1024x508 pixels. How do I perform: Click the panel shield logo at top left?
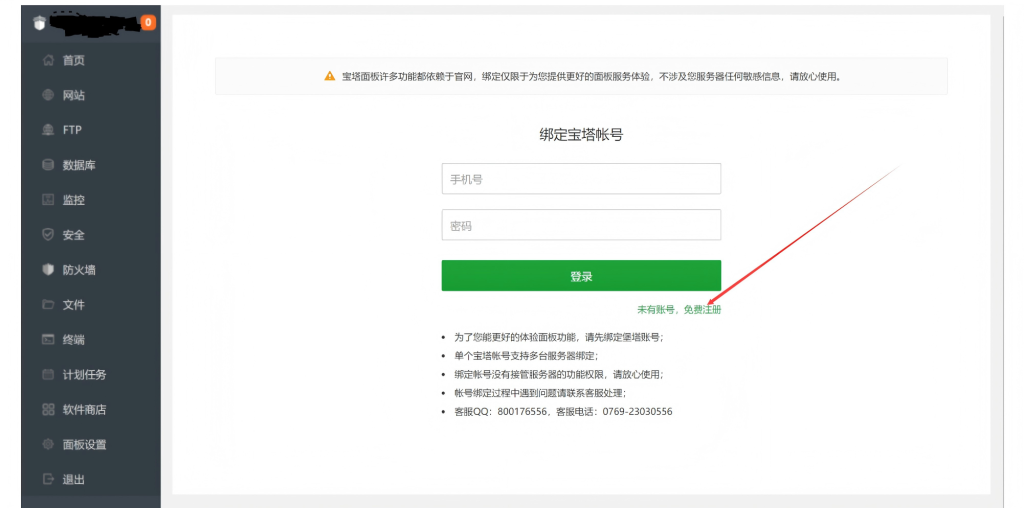[x=39, y=23]
